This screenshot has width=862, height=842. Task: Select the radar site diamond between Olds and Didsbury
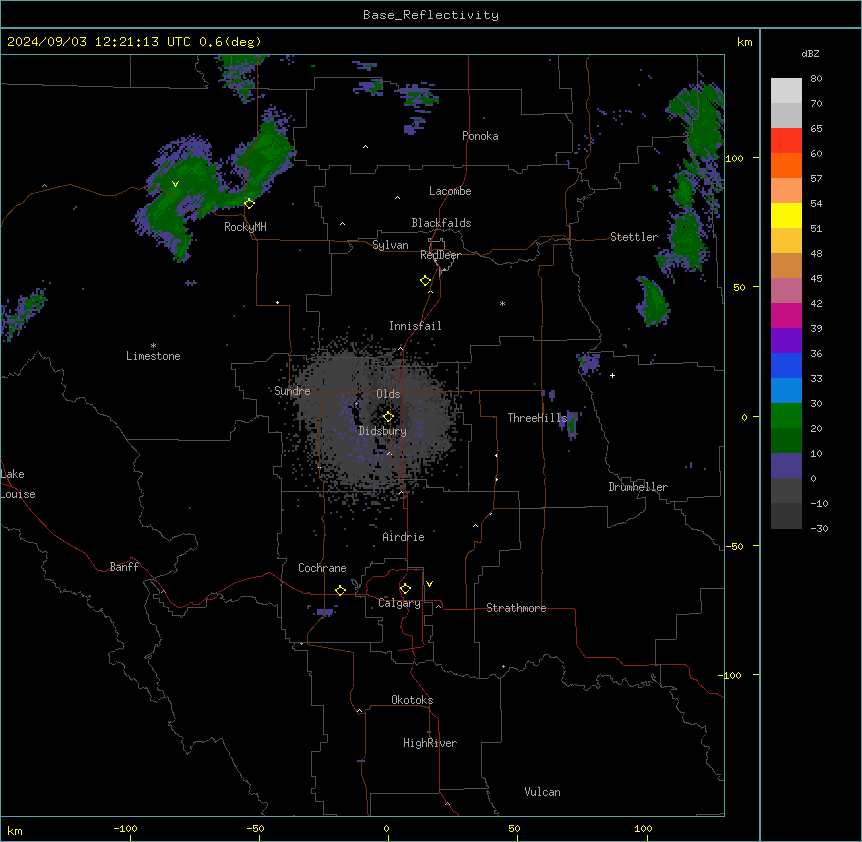point(388,417)
